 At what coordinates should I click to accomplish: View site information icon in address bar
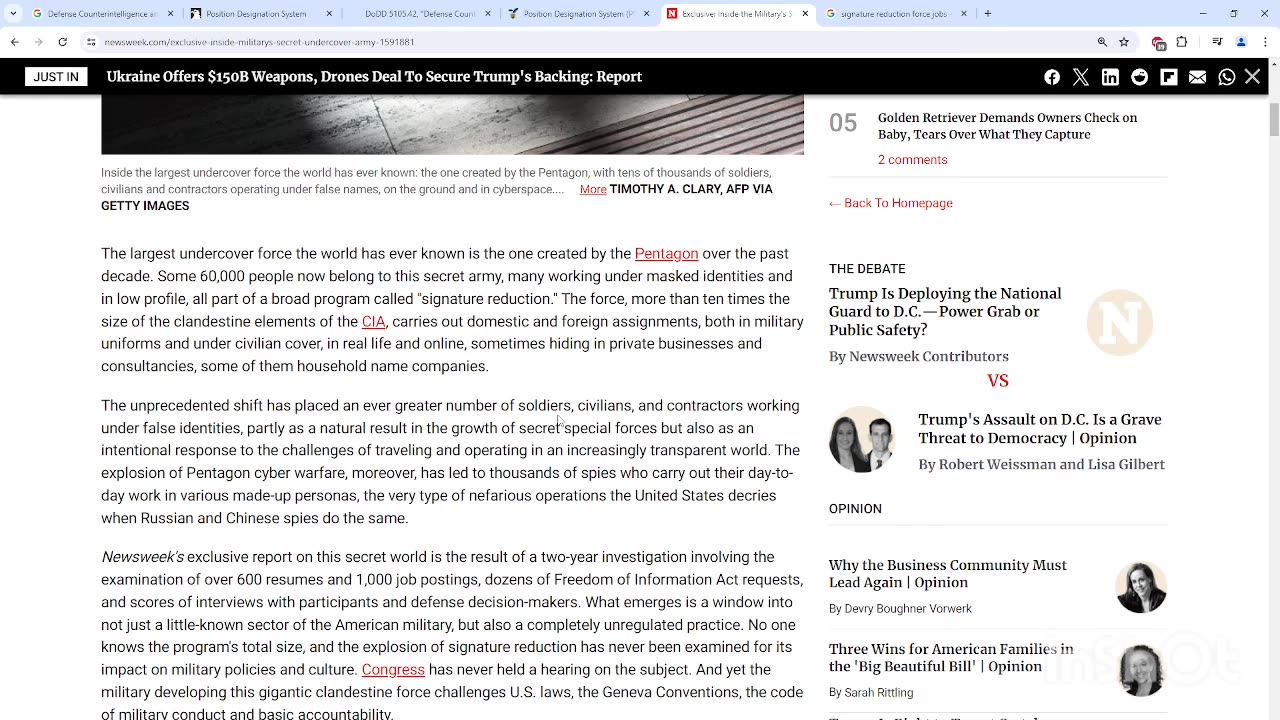pos(91,42)
